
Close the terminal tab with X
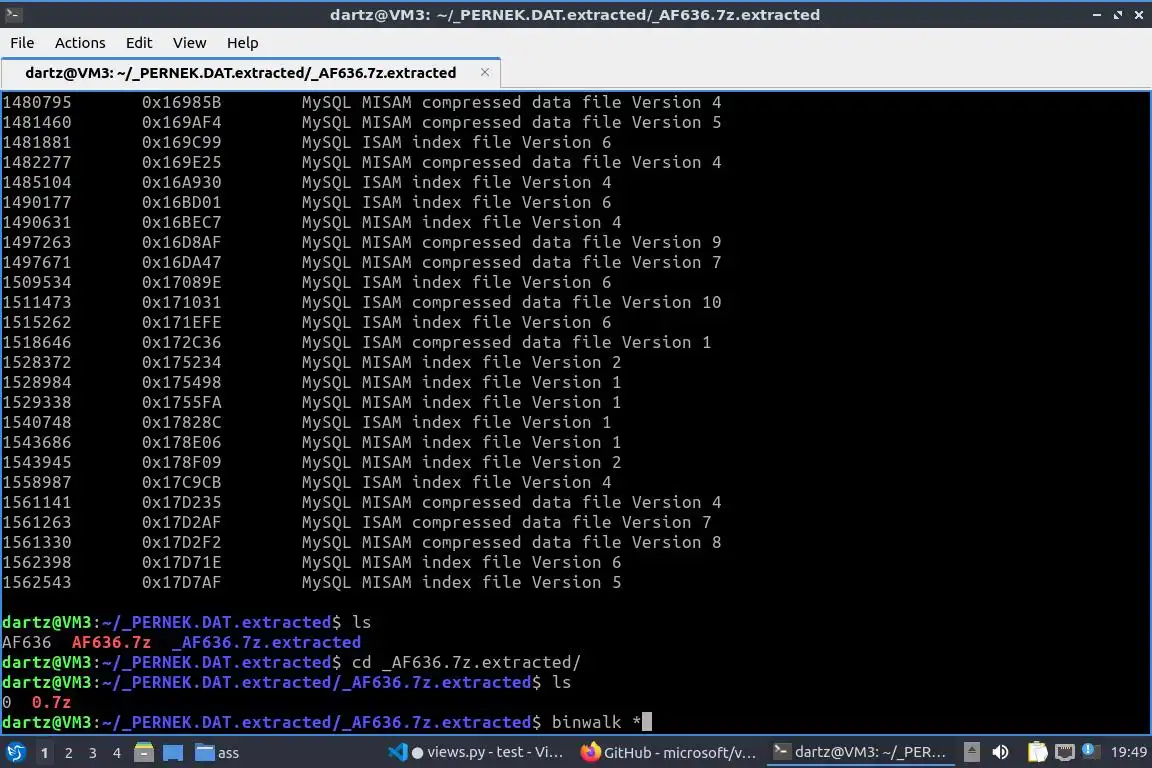485,72
